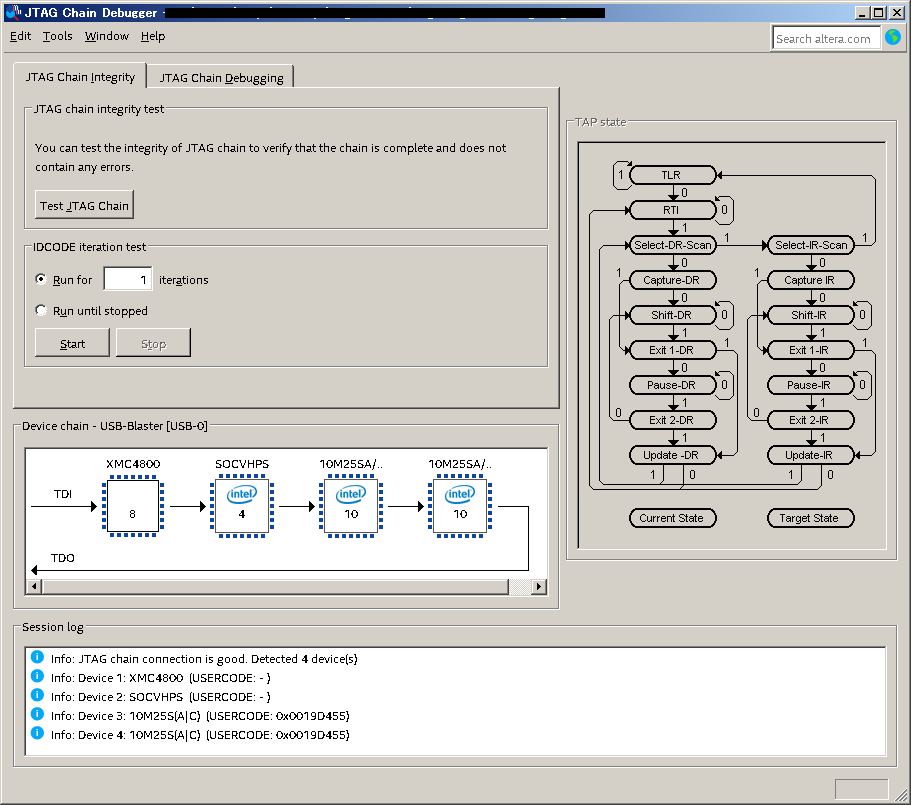Click info icon for 'JTAG chain connection is good' log

coord(37,657)
